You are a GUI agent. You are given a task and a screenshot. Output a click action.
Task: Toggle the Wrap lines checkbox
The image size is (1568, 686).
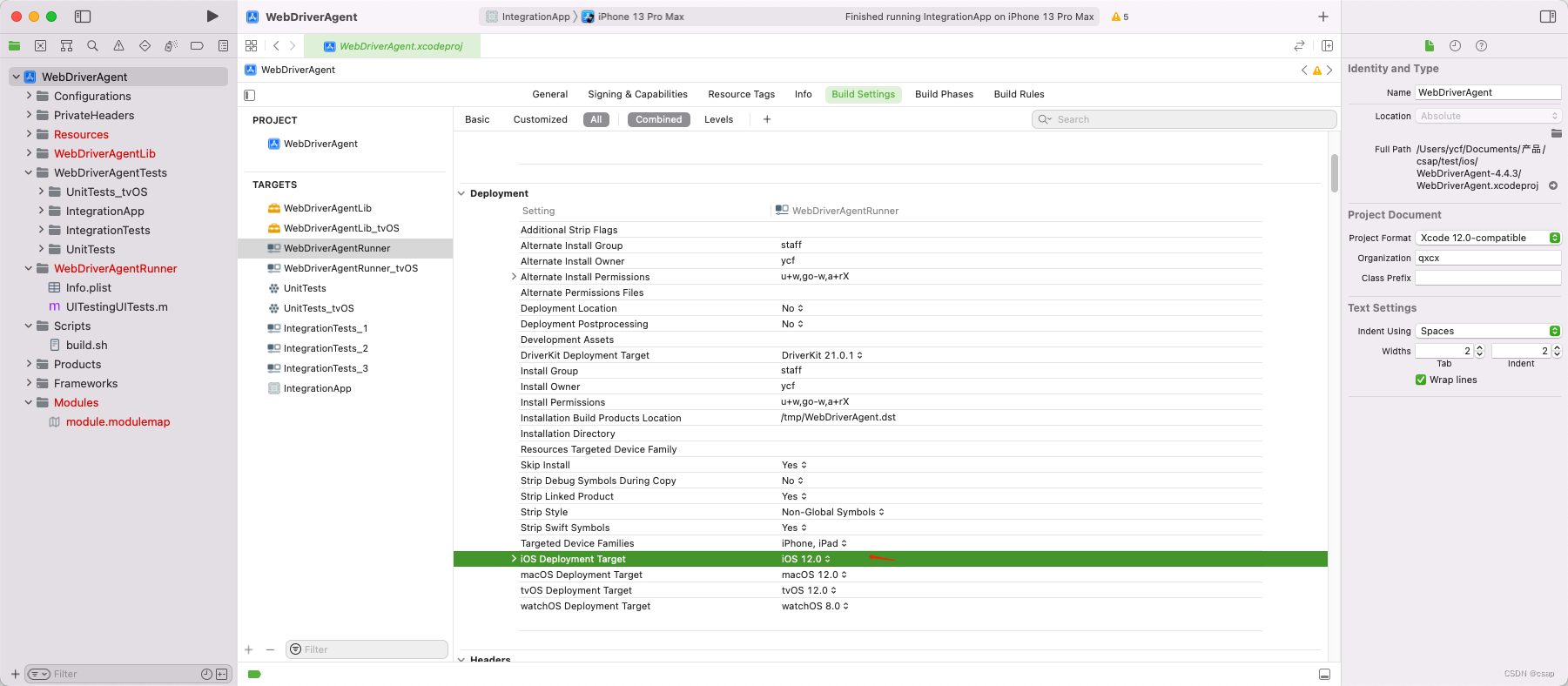pos(1421,380)
